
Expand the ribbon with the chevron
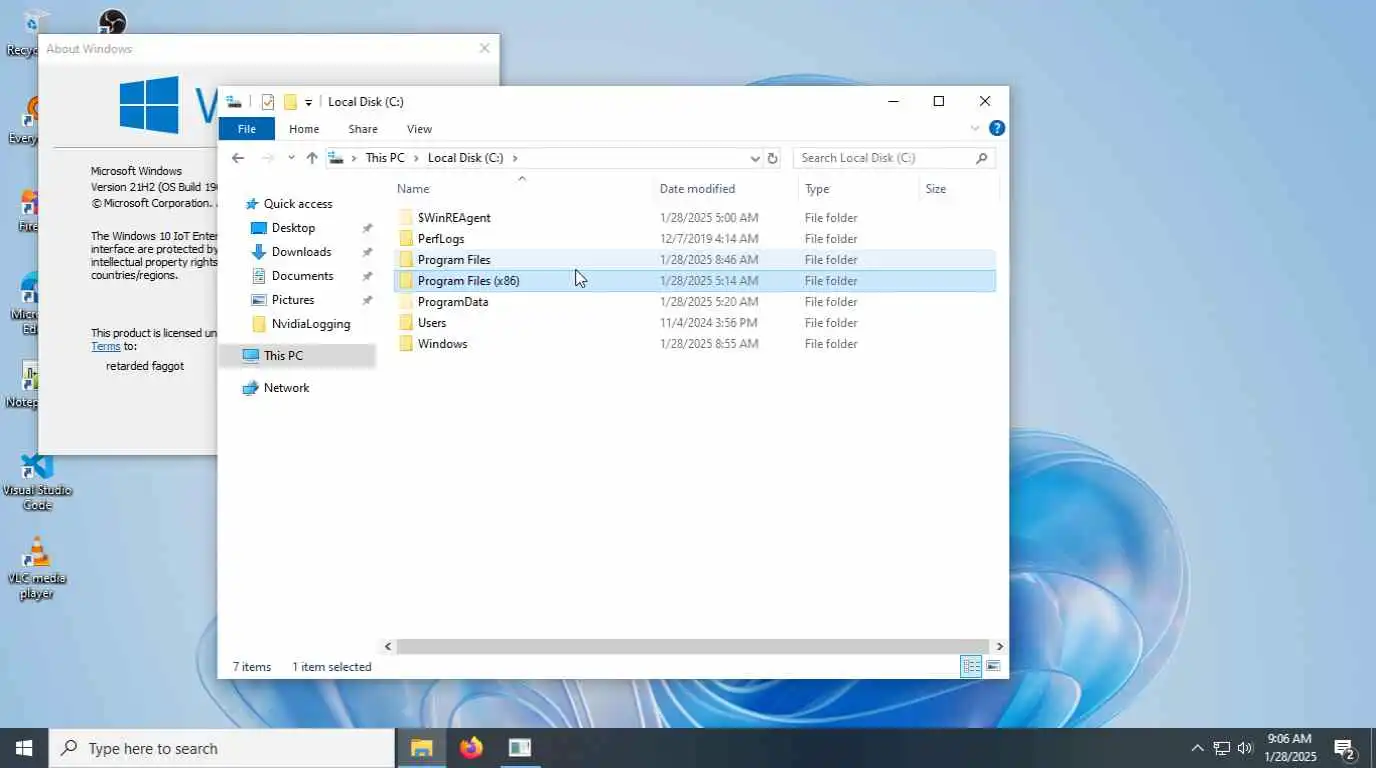pos(975,129)
